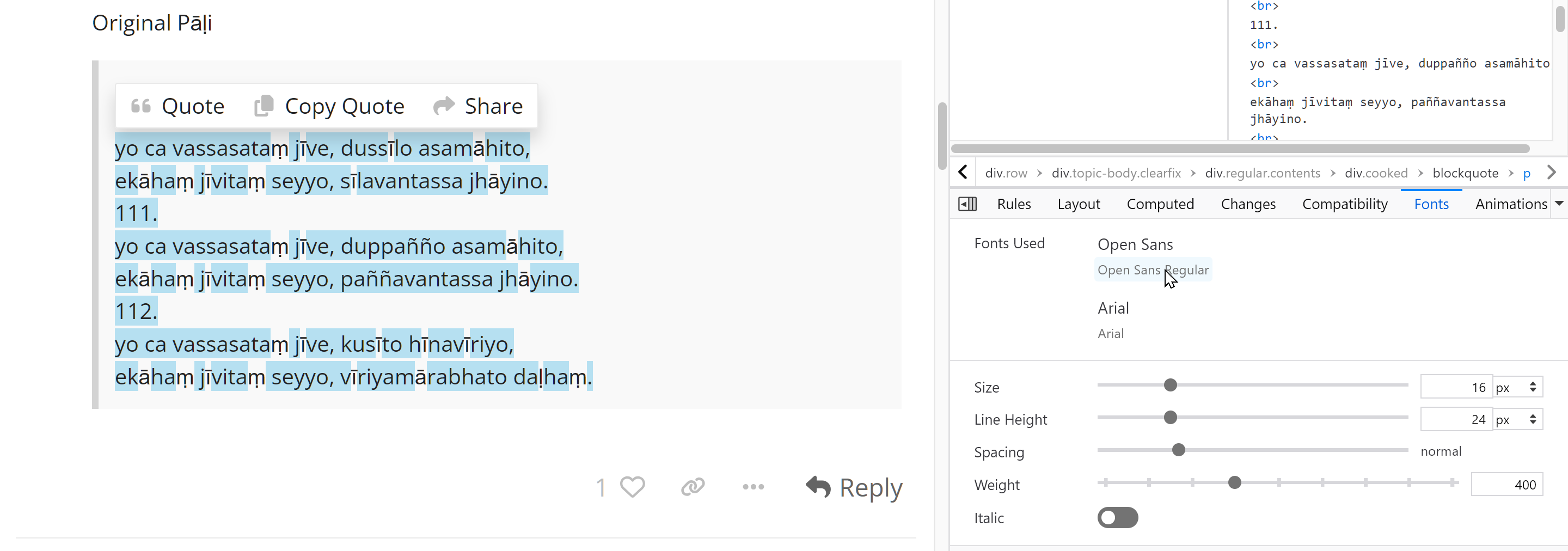Click the Weight value input field
The height and width of the screenshot is (551, 1568).
(1506, 485)
